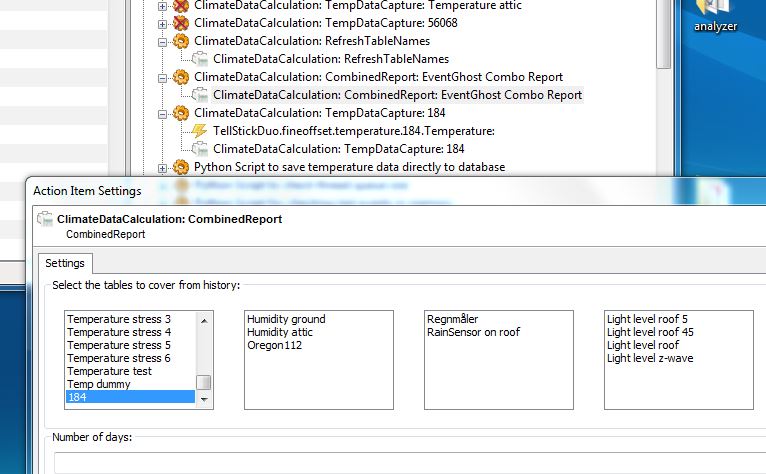
Task: Click the disabled macro icon for TempDataCapture: 56068
Action: pos(181,23)
